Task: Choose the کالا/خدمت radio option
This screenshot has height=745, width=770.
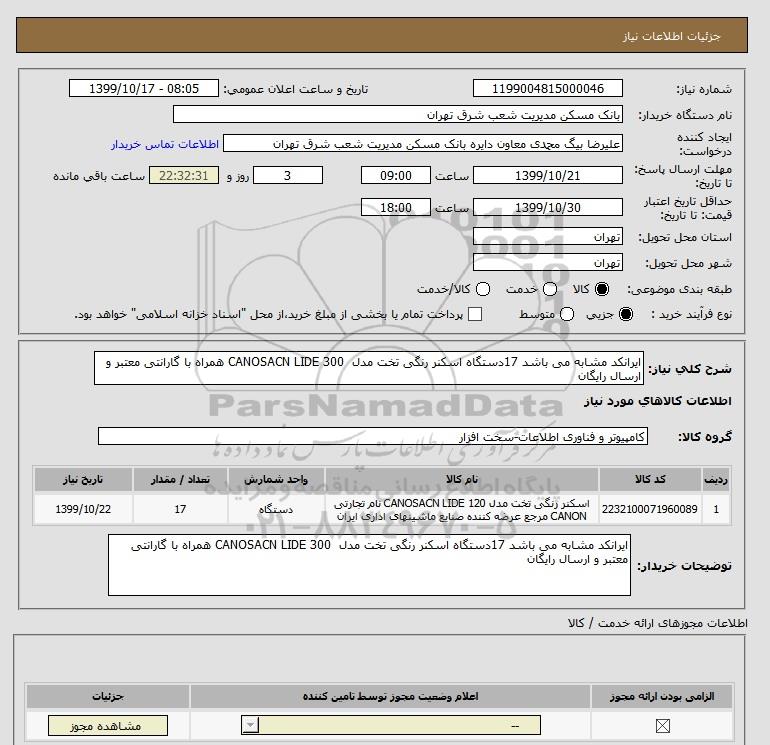Action: coord(483,289)
